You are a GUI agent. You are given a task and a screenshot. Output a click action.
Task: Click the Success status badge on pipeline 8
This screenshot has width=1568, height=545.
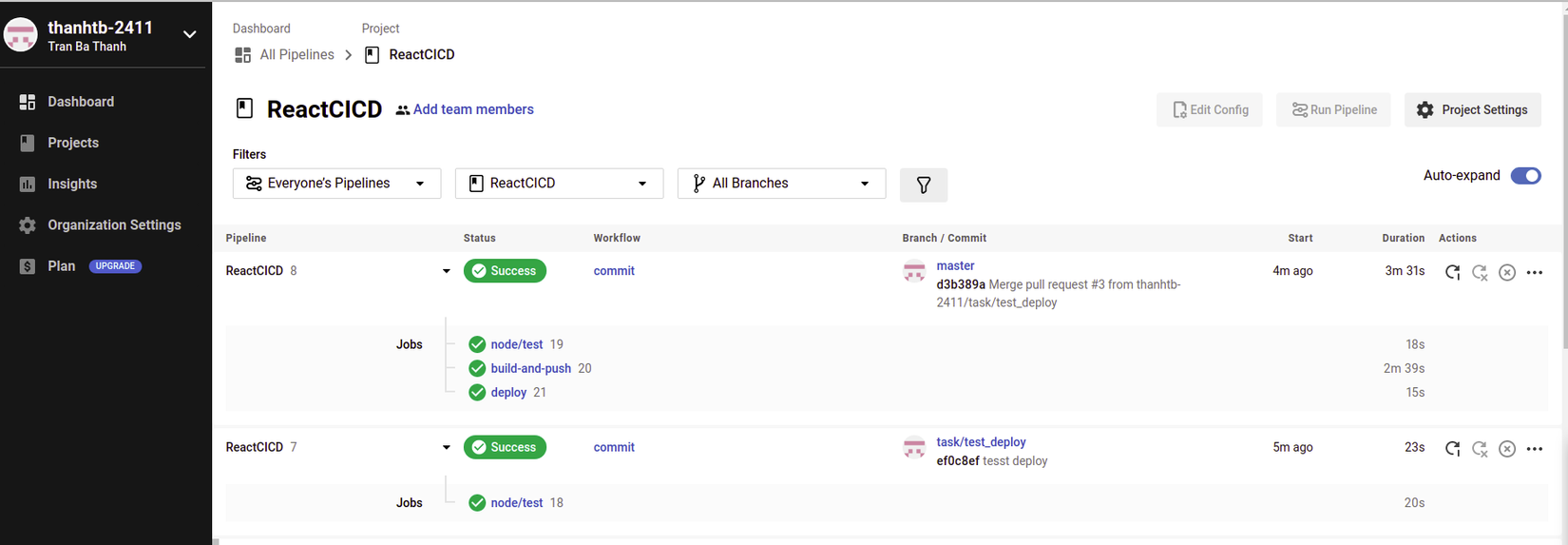pos(505,271)
